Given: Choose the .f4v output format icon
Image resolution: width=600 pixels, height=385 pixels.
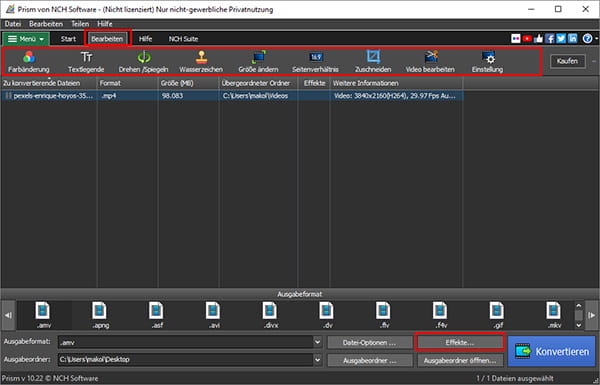Looking at the screenshot, I should (x=441, y=315).
